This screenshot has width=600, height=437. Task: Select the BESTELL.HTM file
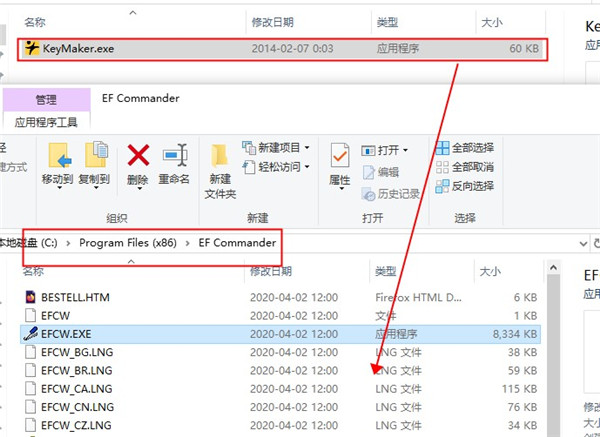click(x=280, y=297)
